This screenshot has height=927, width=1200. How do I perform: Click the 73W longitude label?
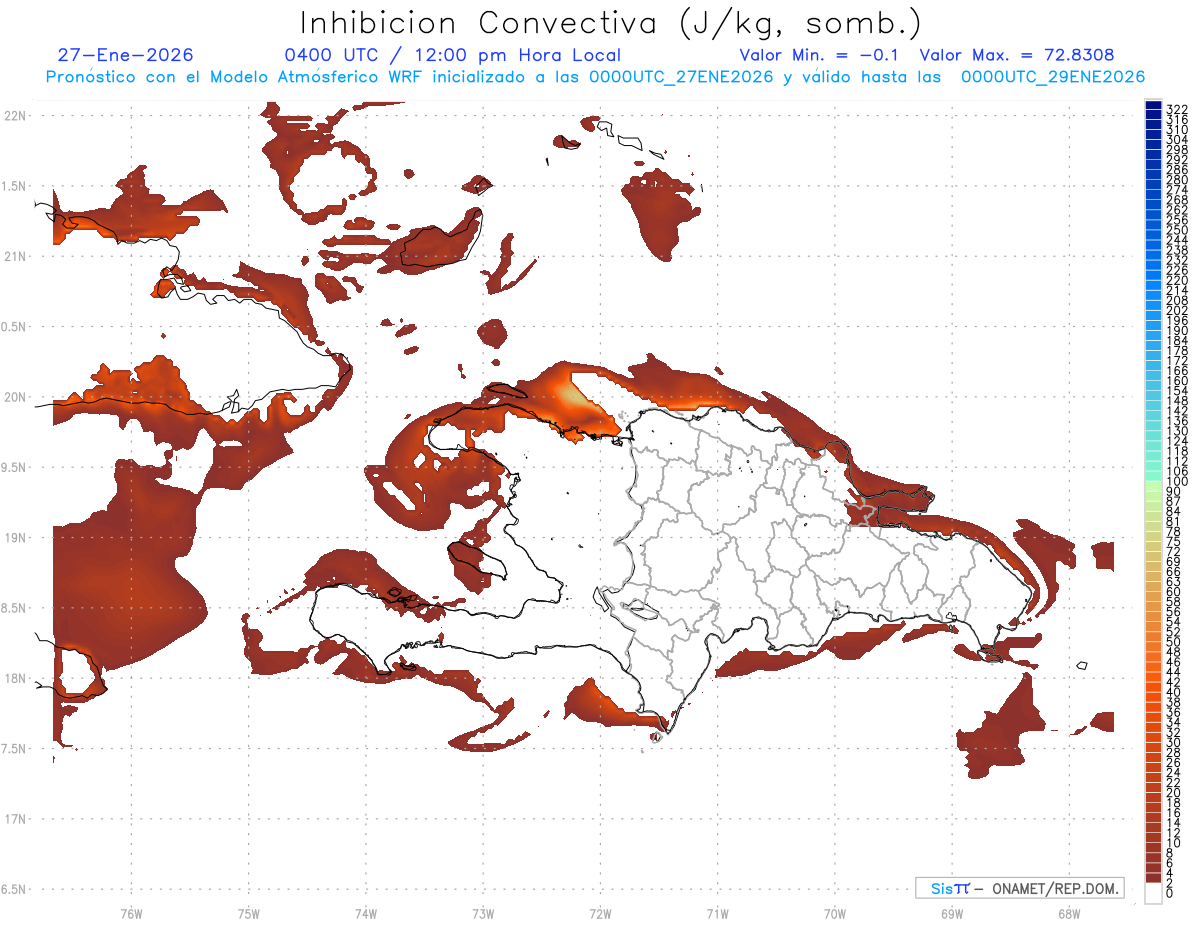[483, 913]
